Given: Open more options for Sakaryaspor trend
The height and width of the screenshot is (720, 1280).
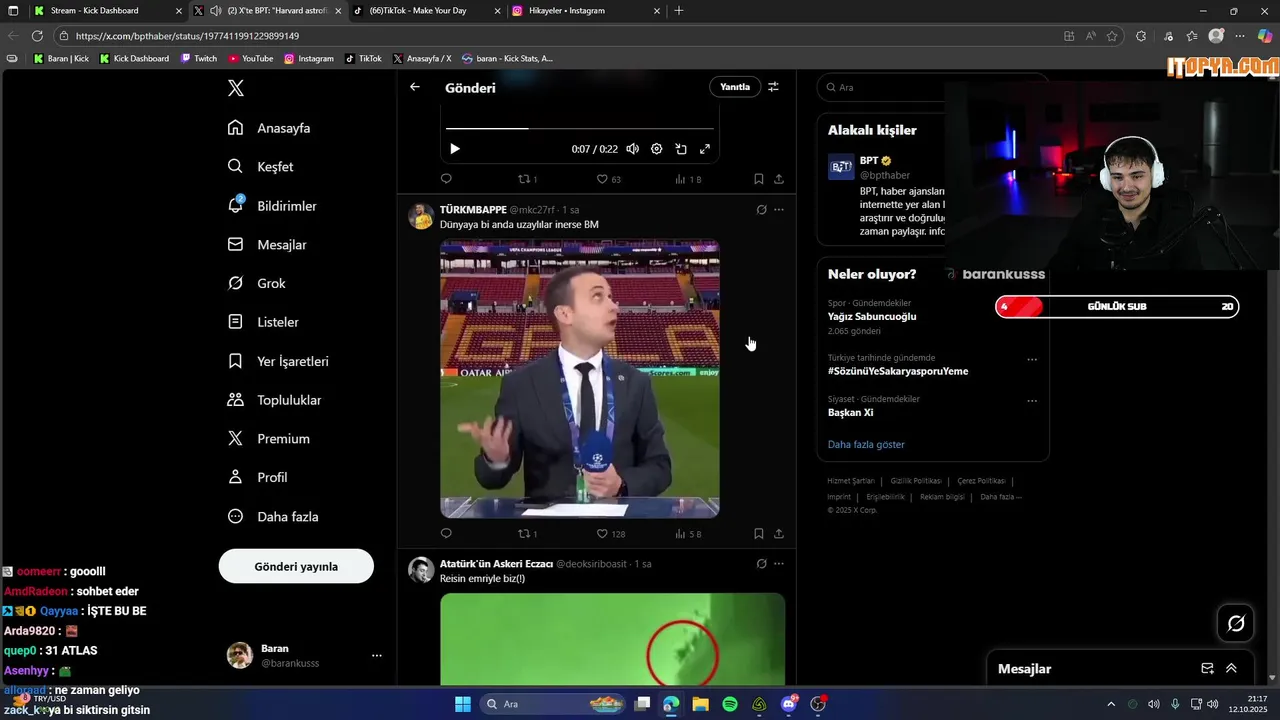Looking at the screenshot, I should click(x=1032, y=360).
